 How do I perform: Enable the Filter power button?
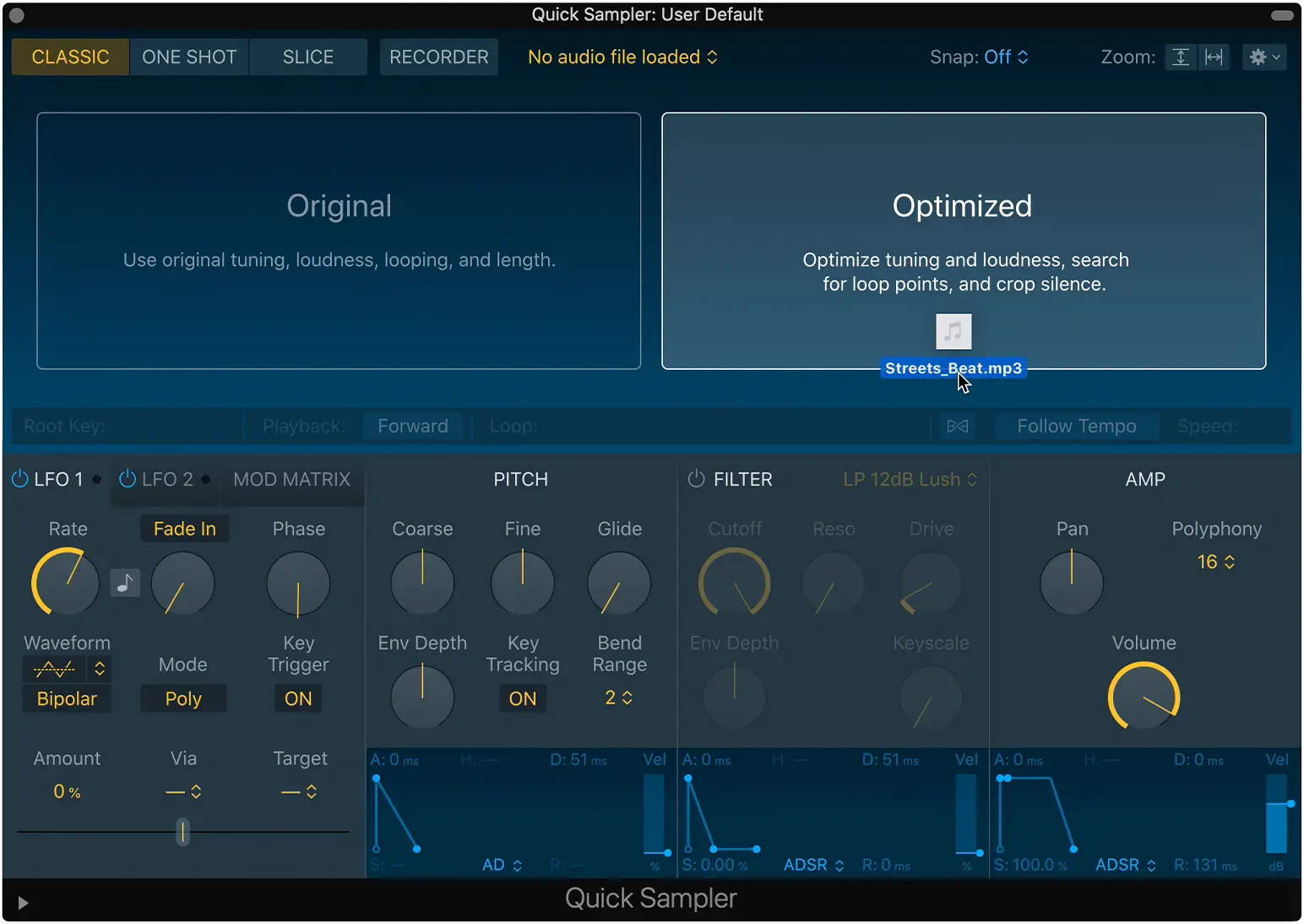coord(696,479)
